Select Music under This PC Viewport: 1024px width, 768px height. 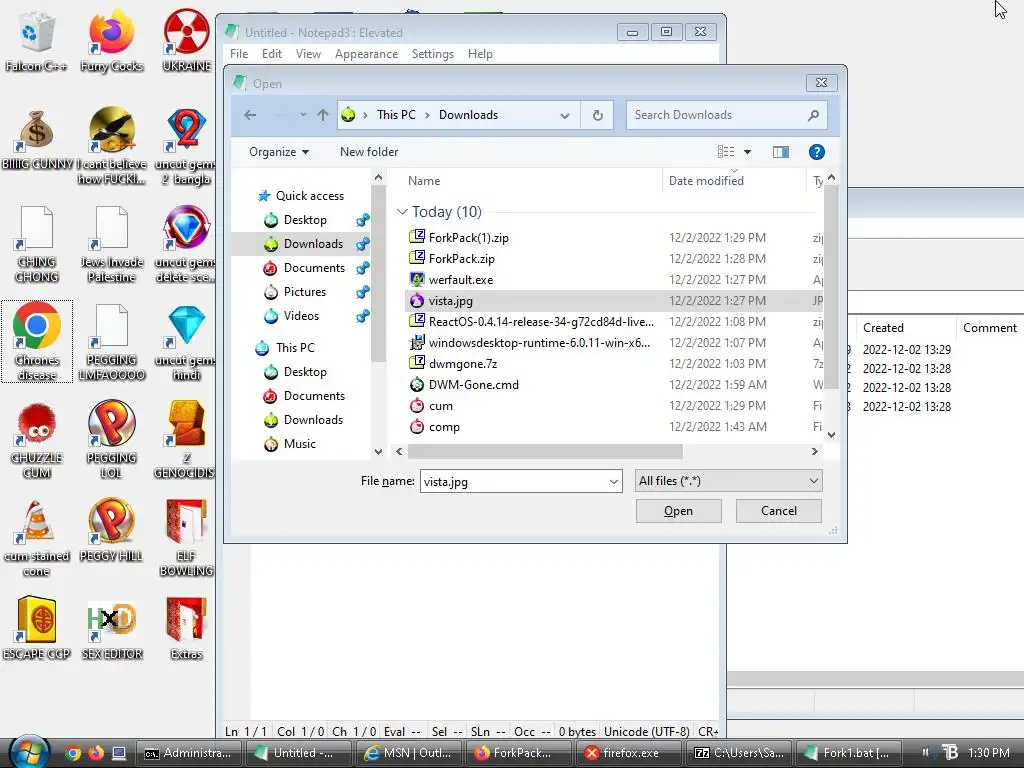pos(299,444)
